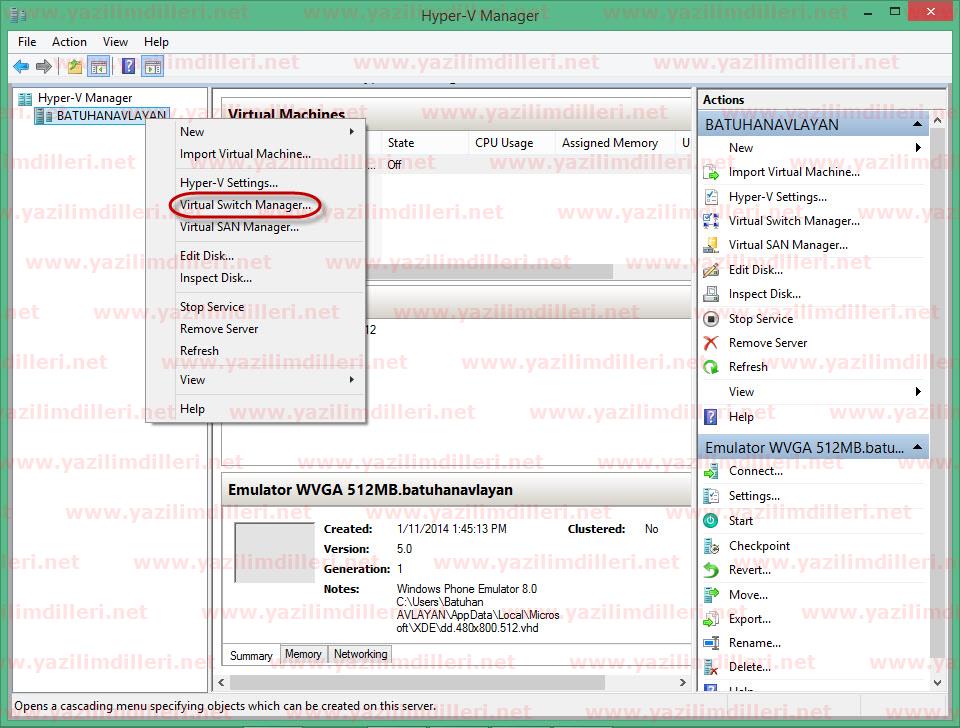Click the Actions pane scroll down arrow
Image resolution: width=960 pixels, height=728 pixels.
coord(937,683)
